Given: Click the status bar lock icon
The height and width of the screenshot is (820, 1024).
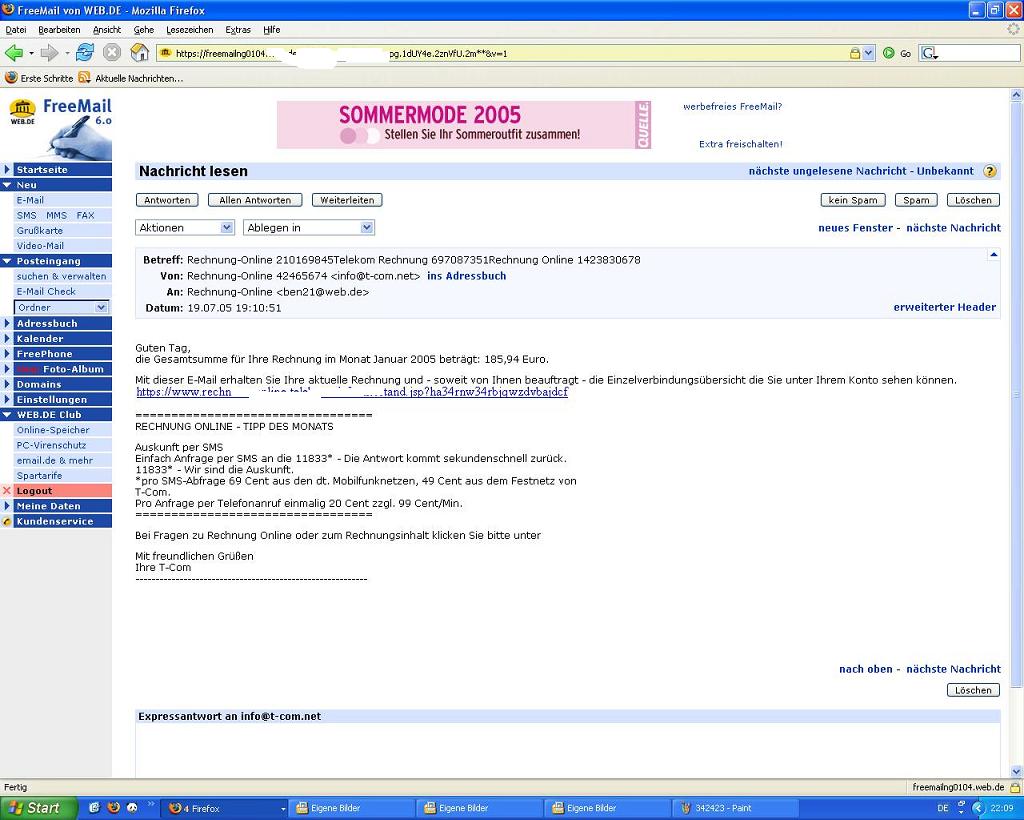Looking at the screenshot, I should pyautogui.click(x=1015, y=787).
